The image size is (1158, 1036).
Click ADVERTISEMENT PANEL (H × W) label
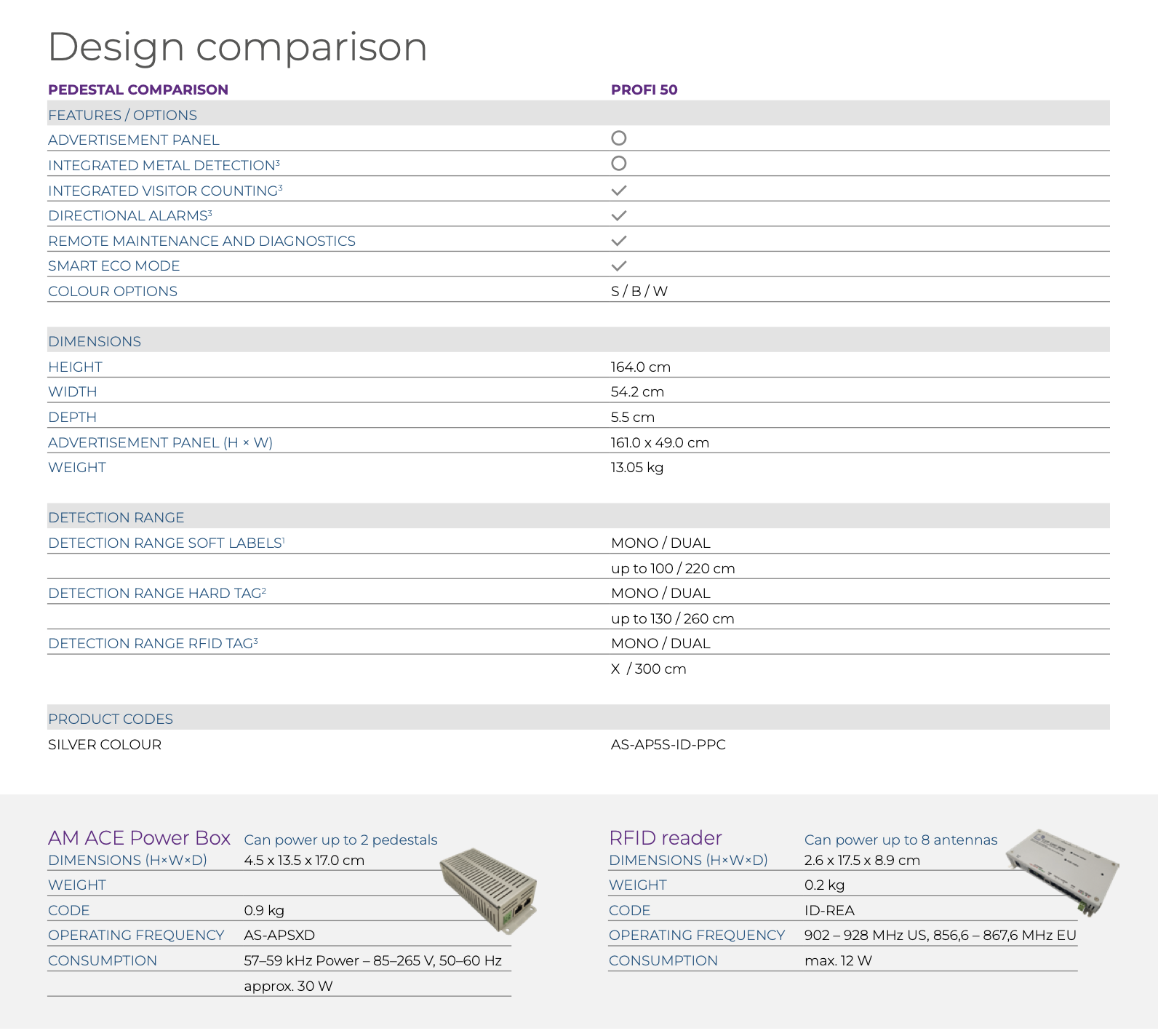tap(160, 442)
